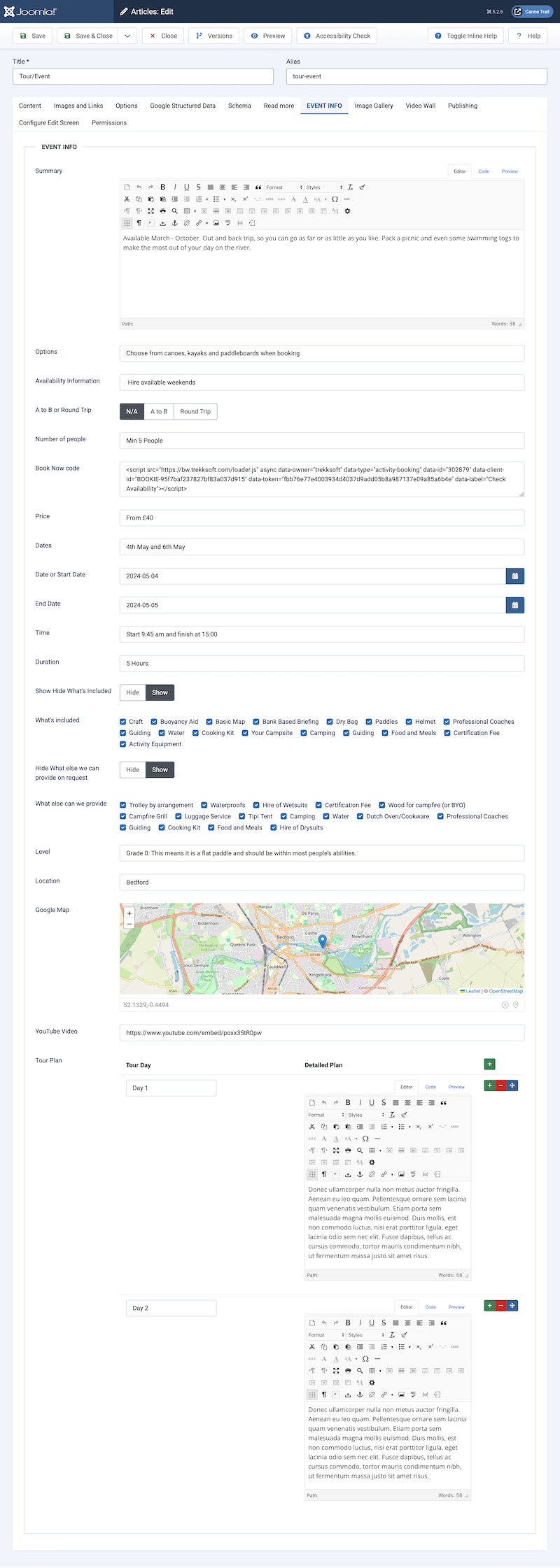Switch to the Image Gallery tab
Screen dimensions: 560x1568
374,106
